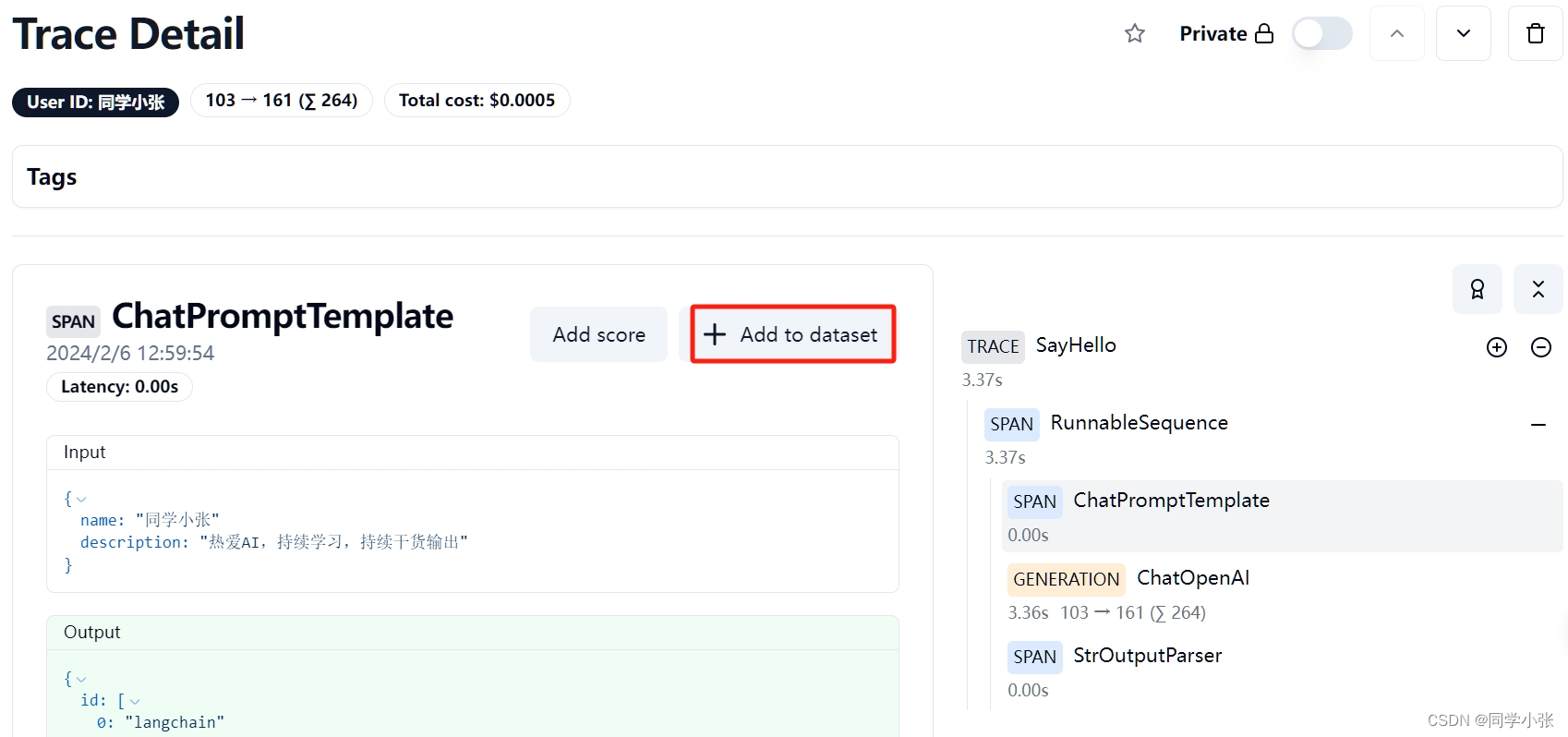Viewport: 1568px width, 737px height.
Task: Star this trace as favorite
Action: click(1135, 34)
